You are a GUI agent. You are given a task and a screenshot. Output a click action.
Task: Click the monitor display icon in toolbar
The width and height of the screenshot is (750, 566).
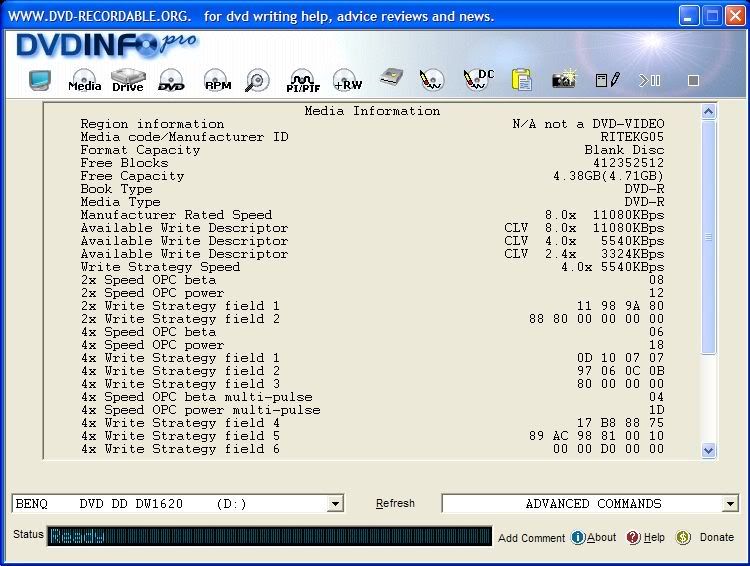coord(40,80)
